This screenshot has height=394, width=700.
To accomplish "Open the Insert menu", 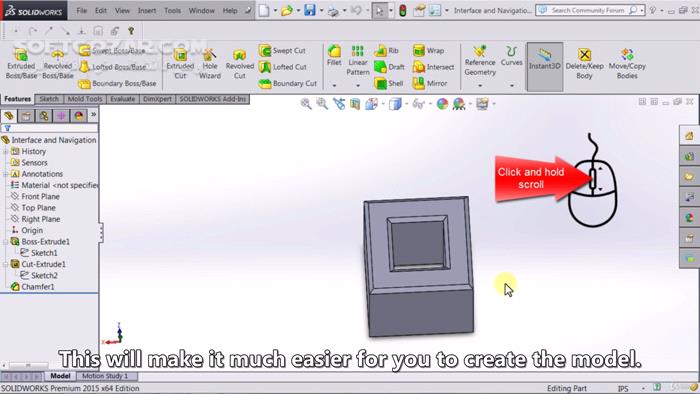I will click(146, 10).
